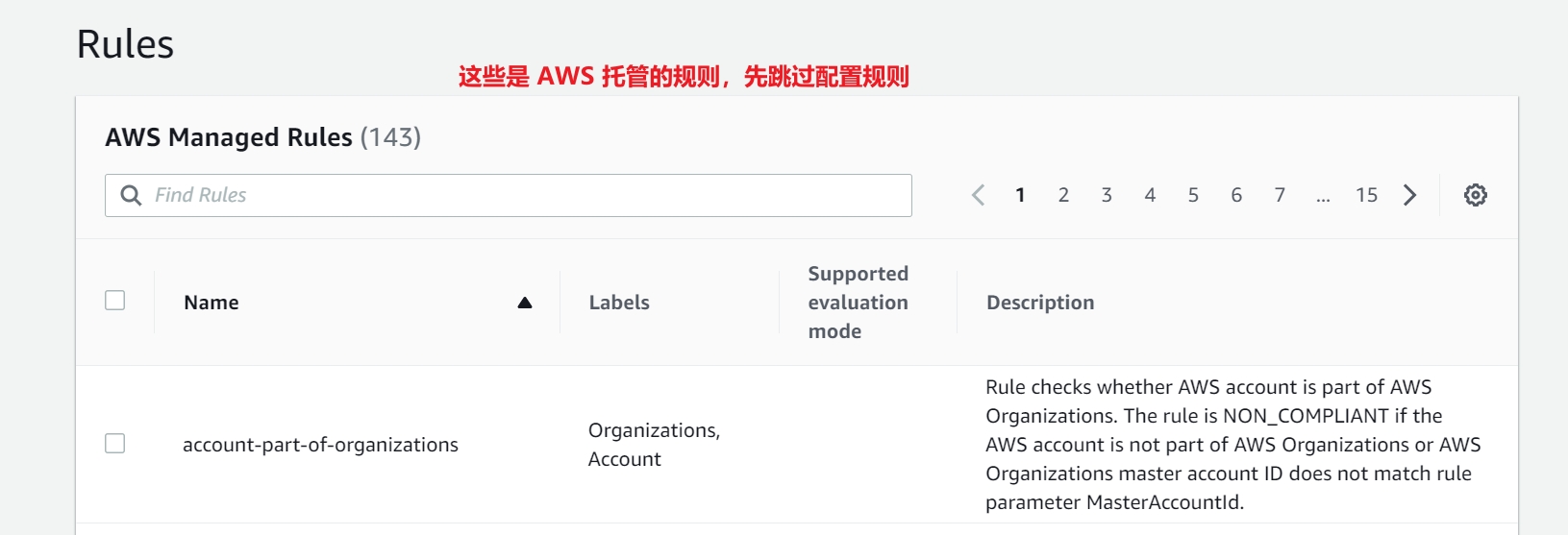Expand the pagination ellipsis for more pages
This screenshot has width=1568, height=535.
coord(1323,197)
